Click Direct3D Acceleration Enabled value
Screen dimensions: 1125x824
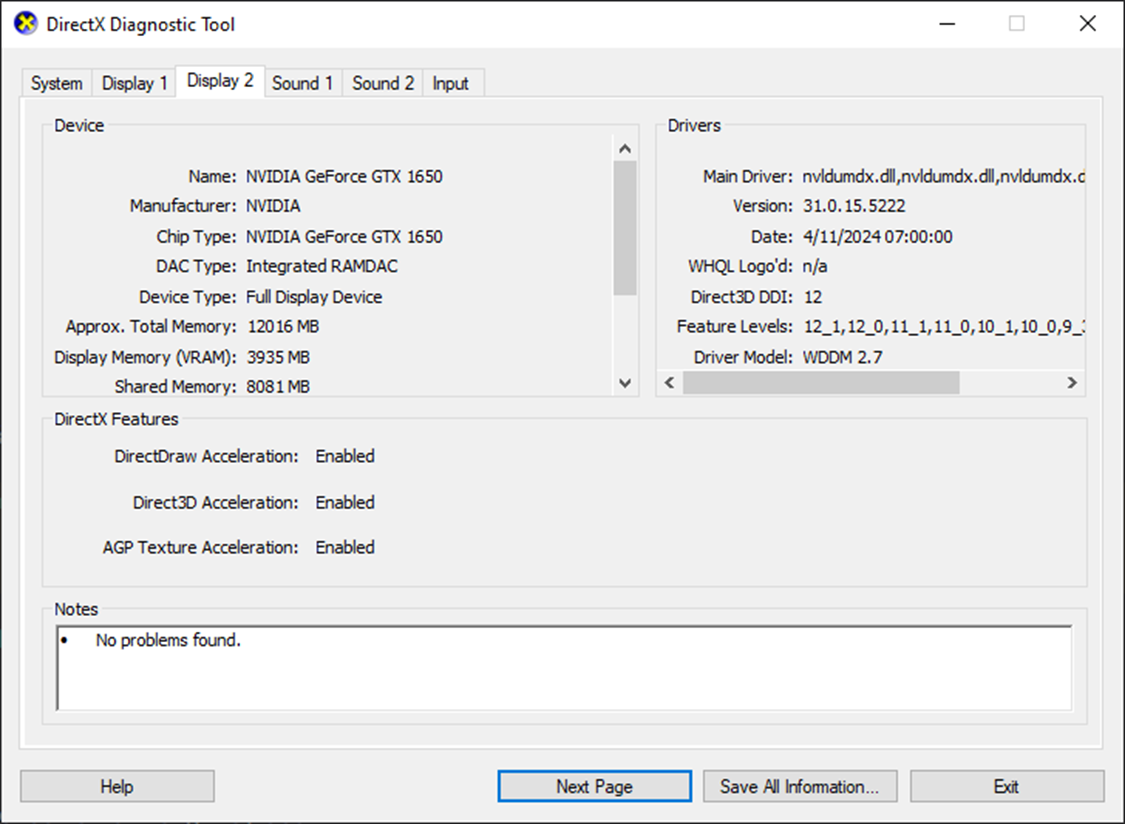click(x=345, y=502)
